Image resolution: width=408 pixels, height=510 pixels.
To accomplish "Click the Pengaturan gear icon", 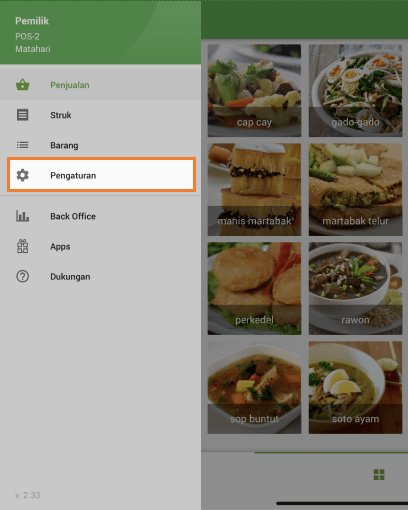I will pos(23,175).
